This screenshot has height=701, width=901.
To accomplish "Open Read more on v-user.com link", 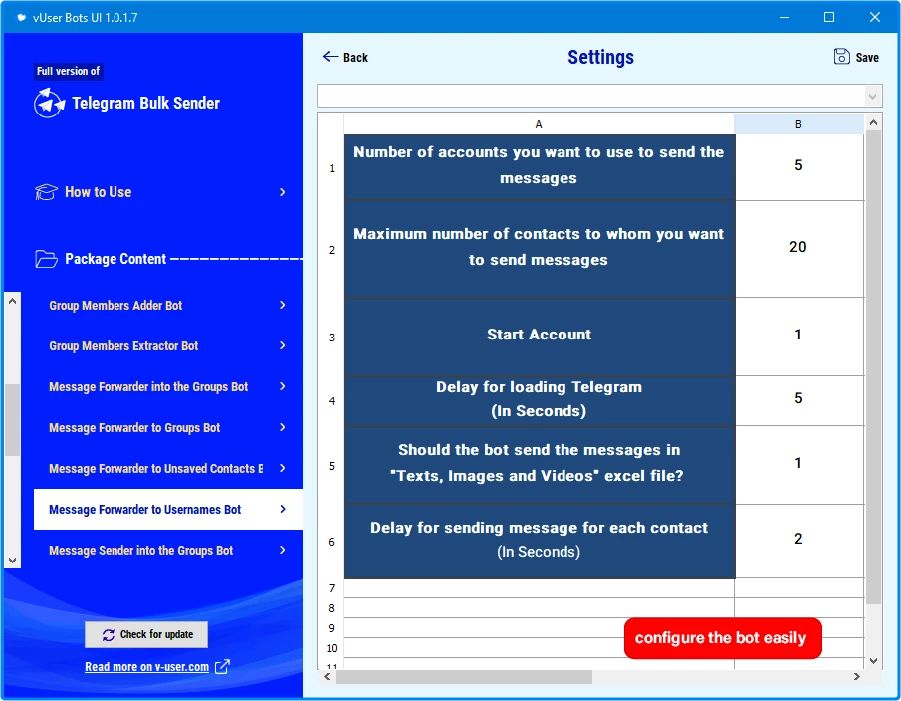I will (147, 667).
